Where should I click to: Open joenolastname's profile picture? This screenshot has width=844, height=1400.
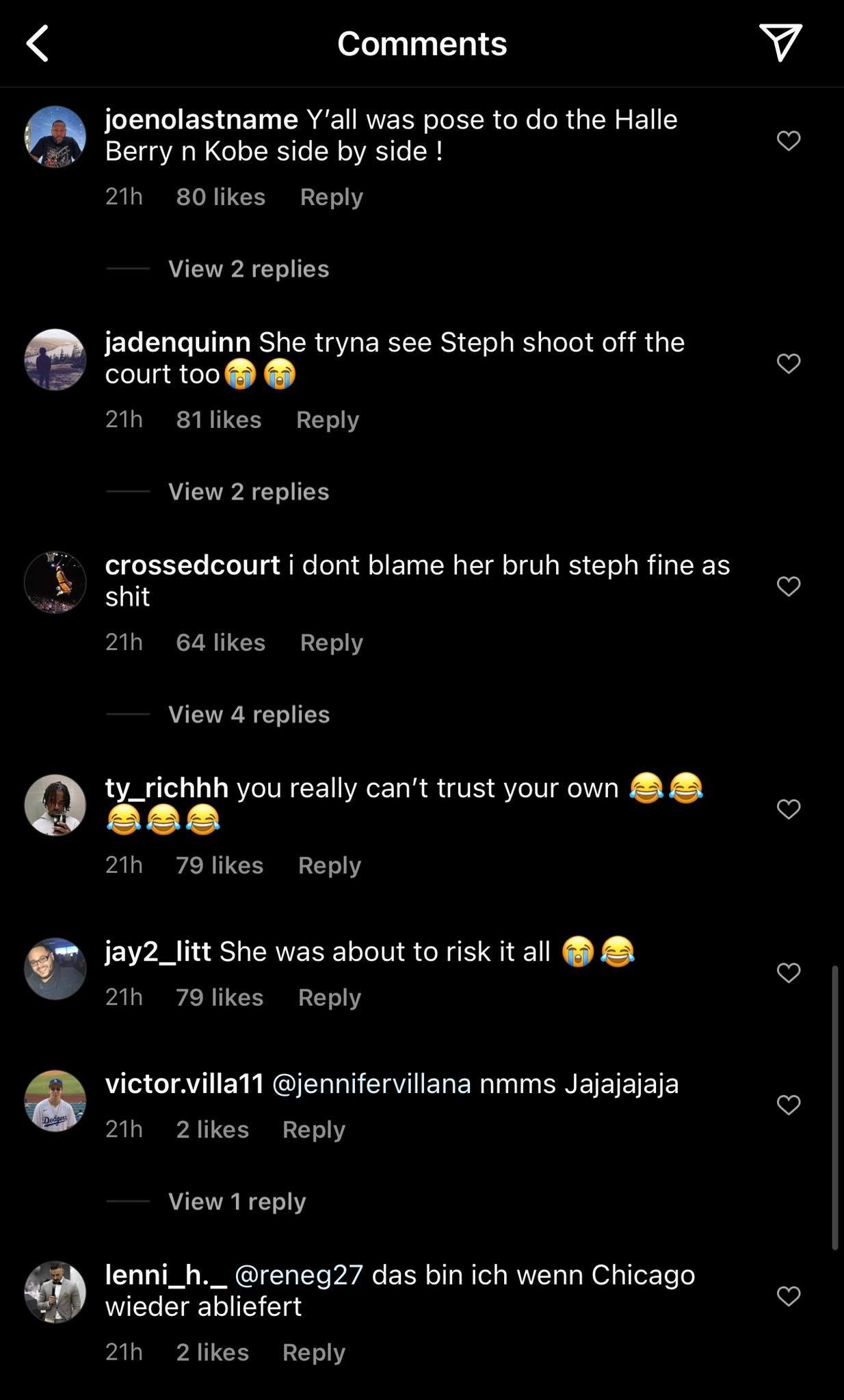point(55,137)
